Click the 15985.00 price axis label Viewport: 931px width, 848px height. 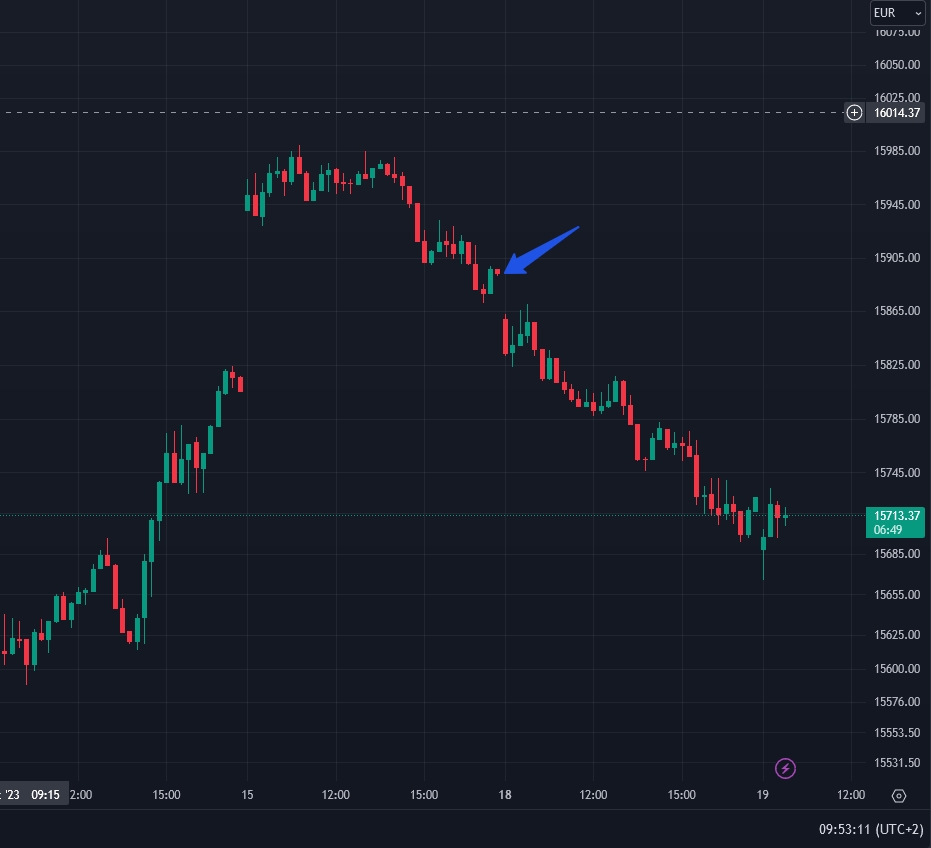[x=897, y=151]
